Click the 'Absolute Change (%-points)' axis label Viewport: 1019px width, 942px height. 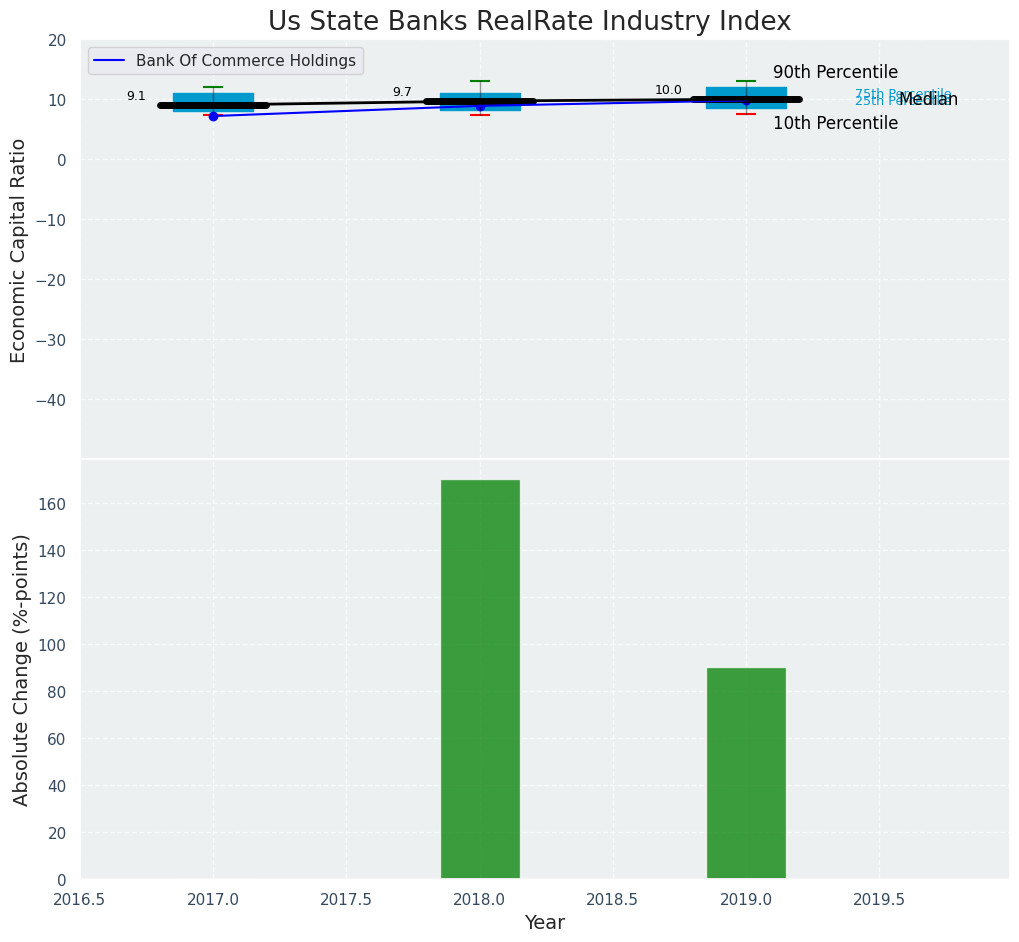point(21,669)
